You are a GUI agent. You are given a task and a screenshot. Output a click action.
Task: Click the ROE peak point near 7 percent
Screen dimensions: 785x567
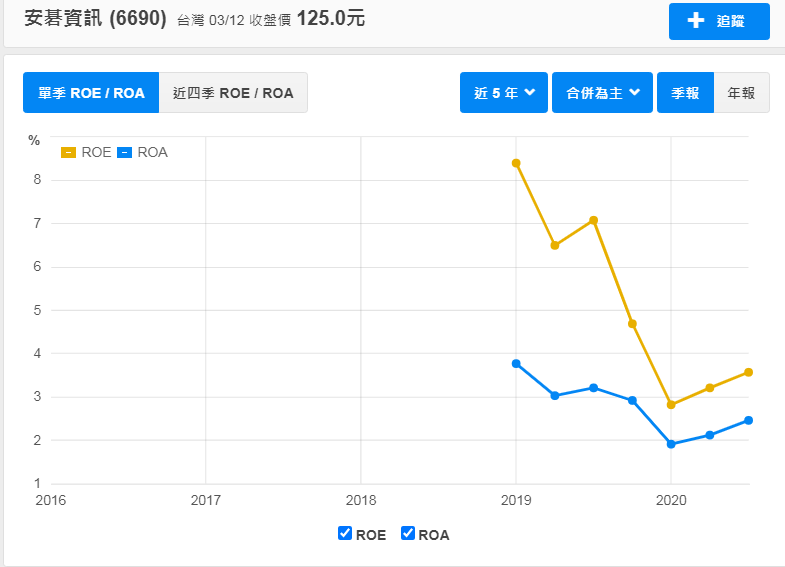pyautogui.click(x=594, y=220)
